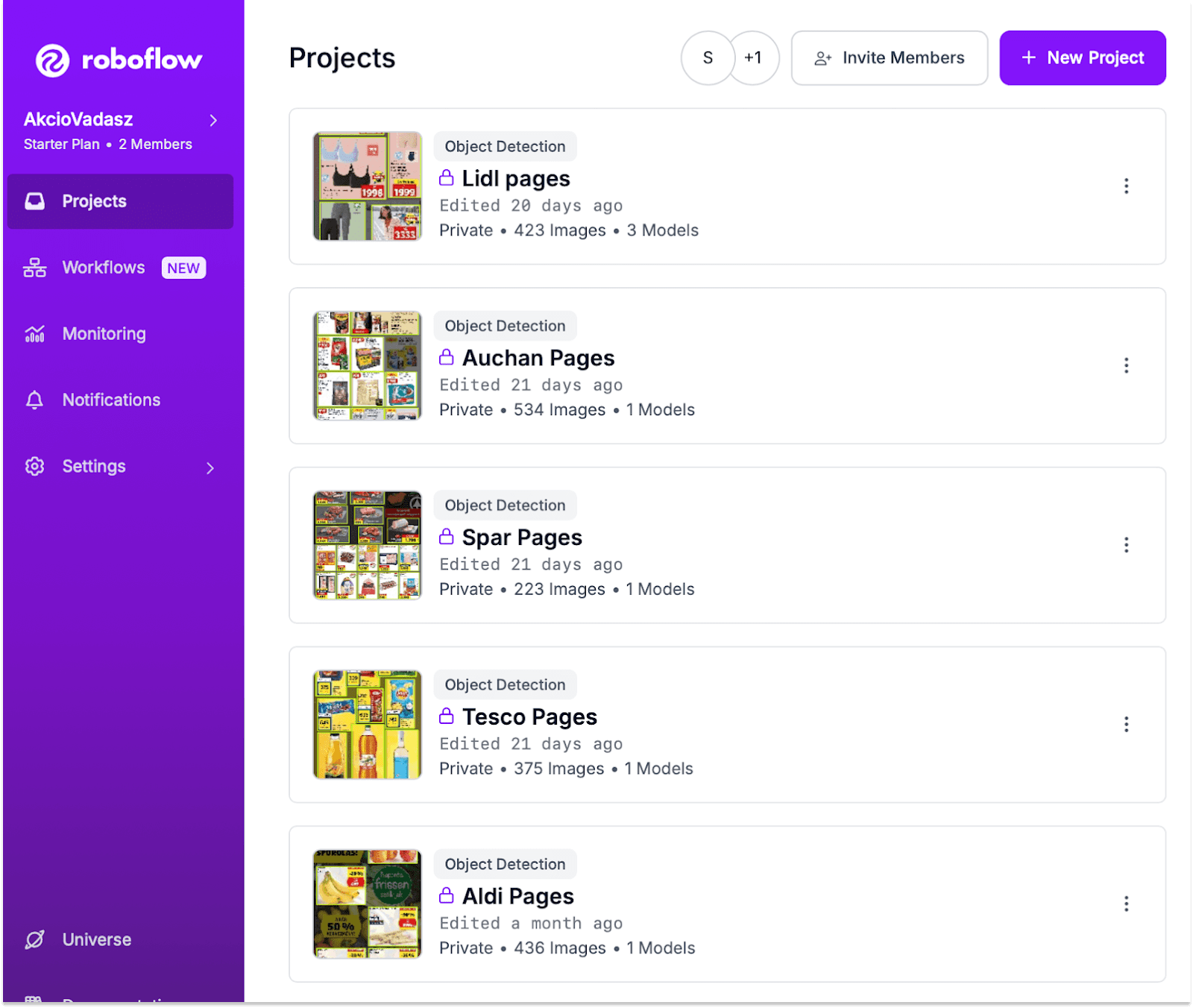Click the Projects page heading
Screen dimensions: 1193x1008
pyautogui.click(x=342, y=59)
